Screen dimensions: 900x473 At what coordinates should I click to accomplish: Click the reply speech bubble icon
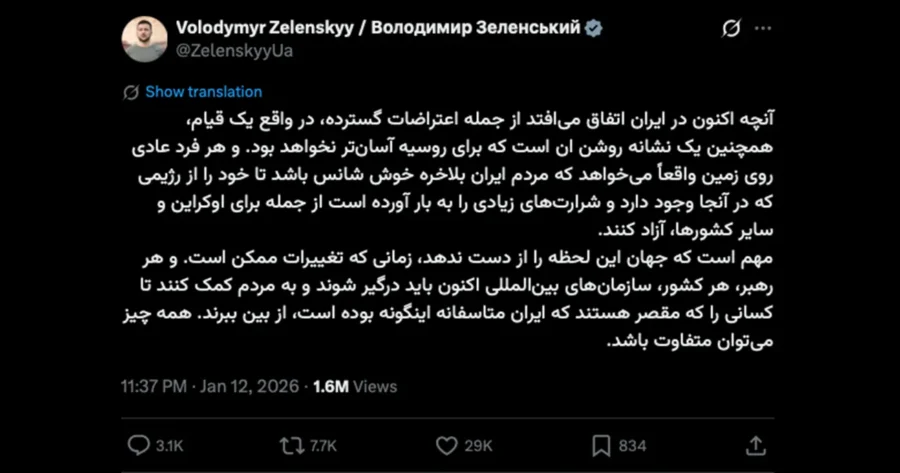138,445
